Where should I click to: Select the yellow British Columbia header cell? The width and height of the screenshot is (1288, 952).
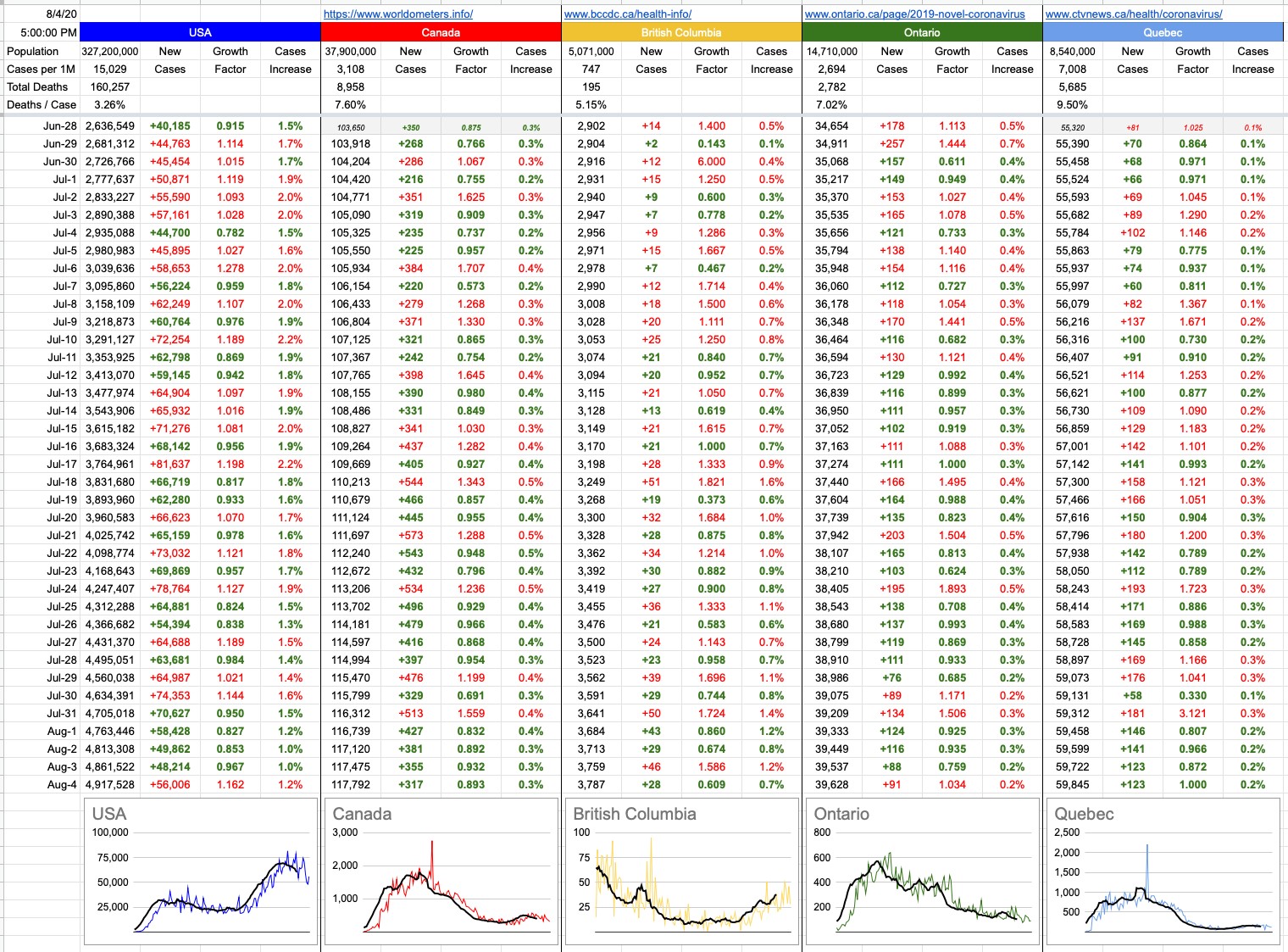pyautogui.click(x=681, y=32)
